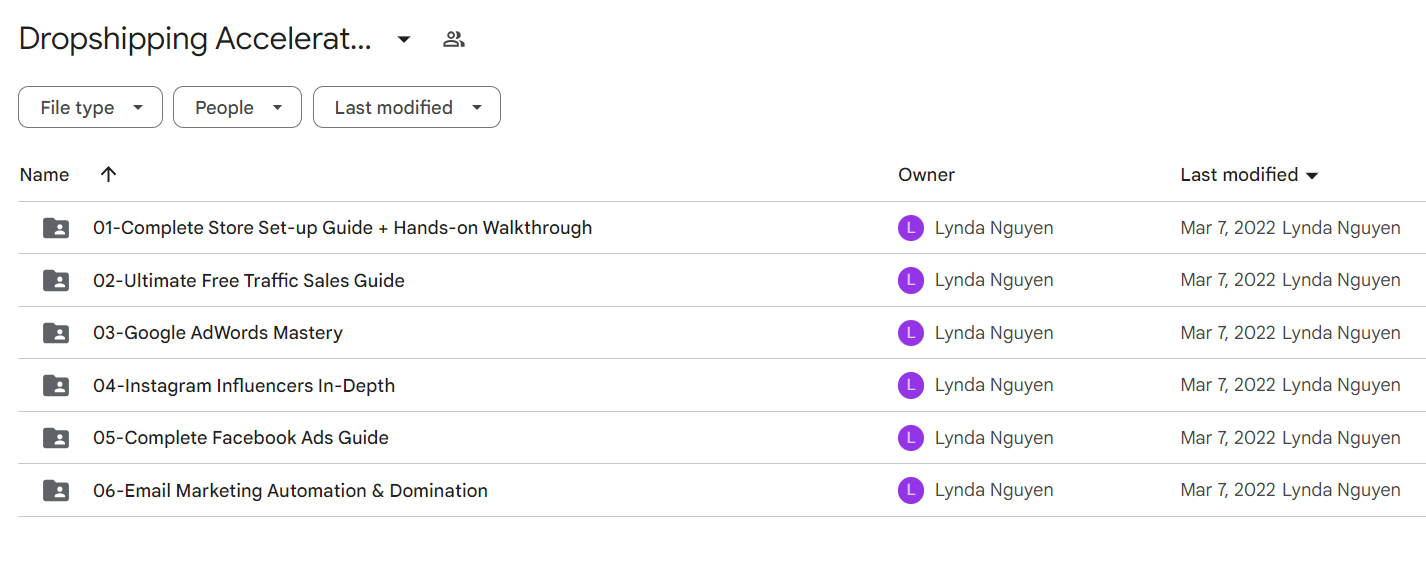Click the Dropshipping Accelerat... folder title
The image size is (1426, 568).
coord(195,40)
